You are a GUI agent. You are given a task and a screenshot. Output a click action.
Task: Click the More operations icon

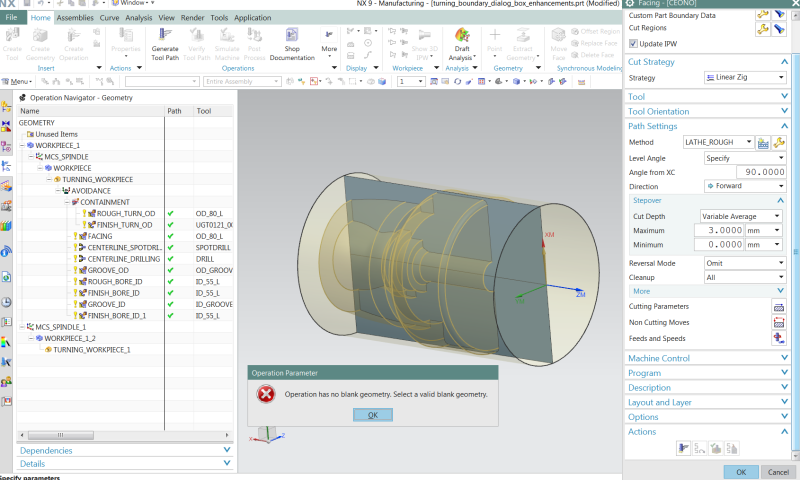[329, 35]
